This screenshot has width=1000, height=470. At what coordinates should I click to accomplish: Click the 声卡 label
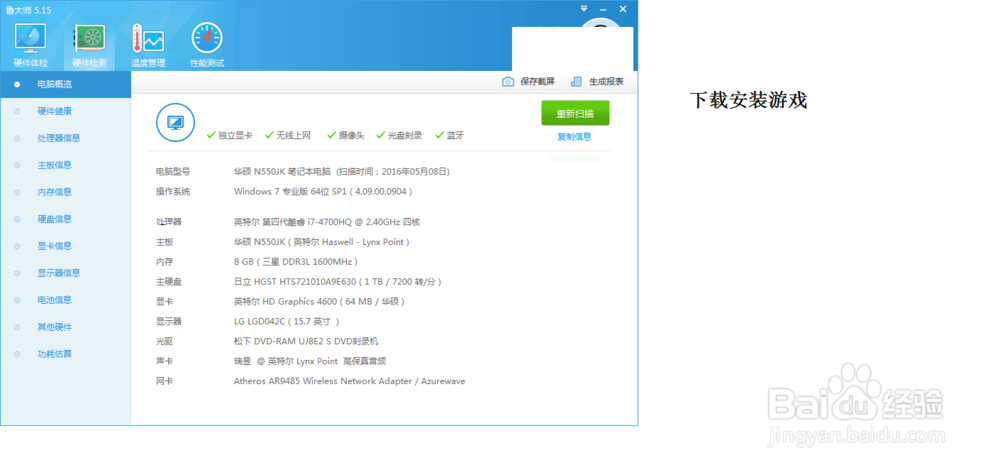tap(165, 361)
